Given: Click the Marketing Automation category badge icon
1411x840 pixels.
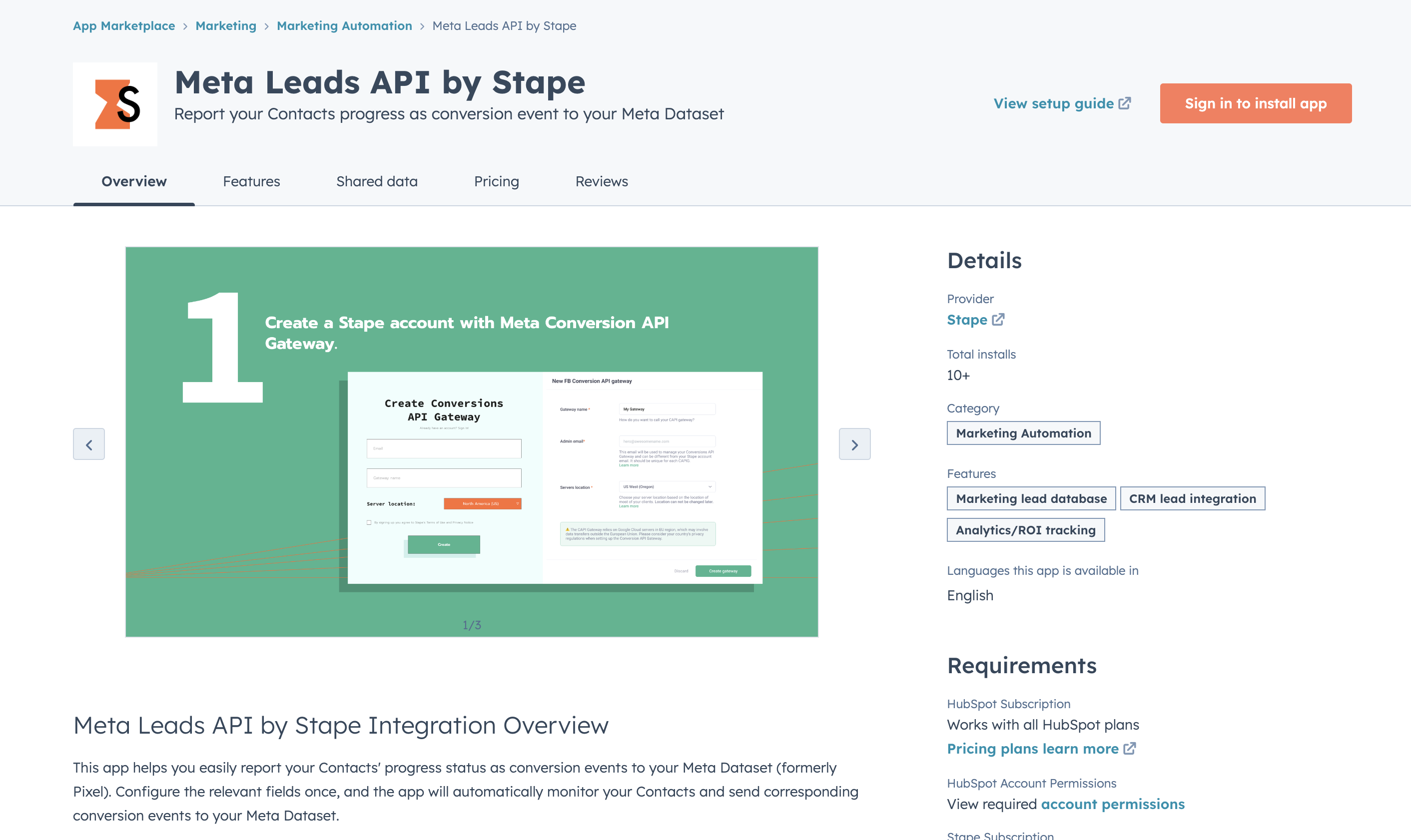Looking at the screenshot, I should [1023, 433].
